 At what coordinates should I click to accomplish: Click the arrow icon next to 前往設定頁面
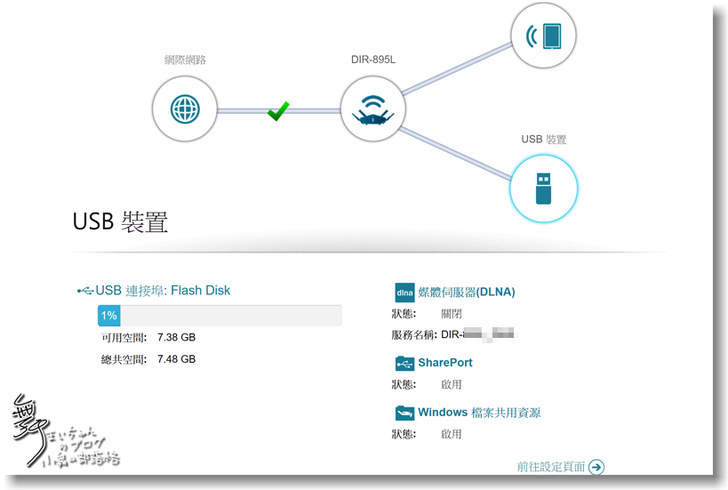[x=596, y=467]
